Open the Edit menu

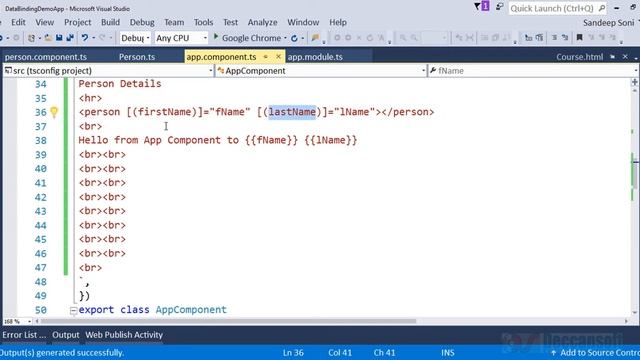click(x=18, y=22)
